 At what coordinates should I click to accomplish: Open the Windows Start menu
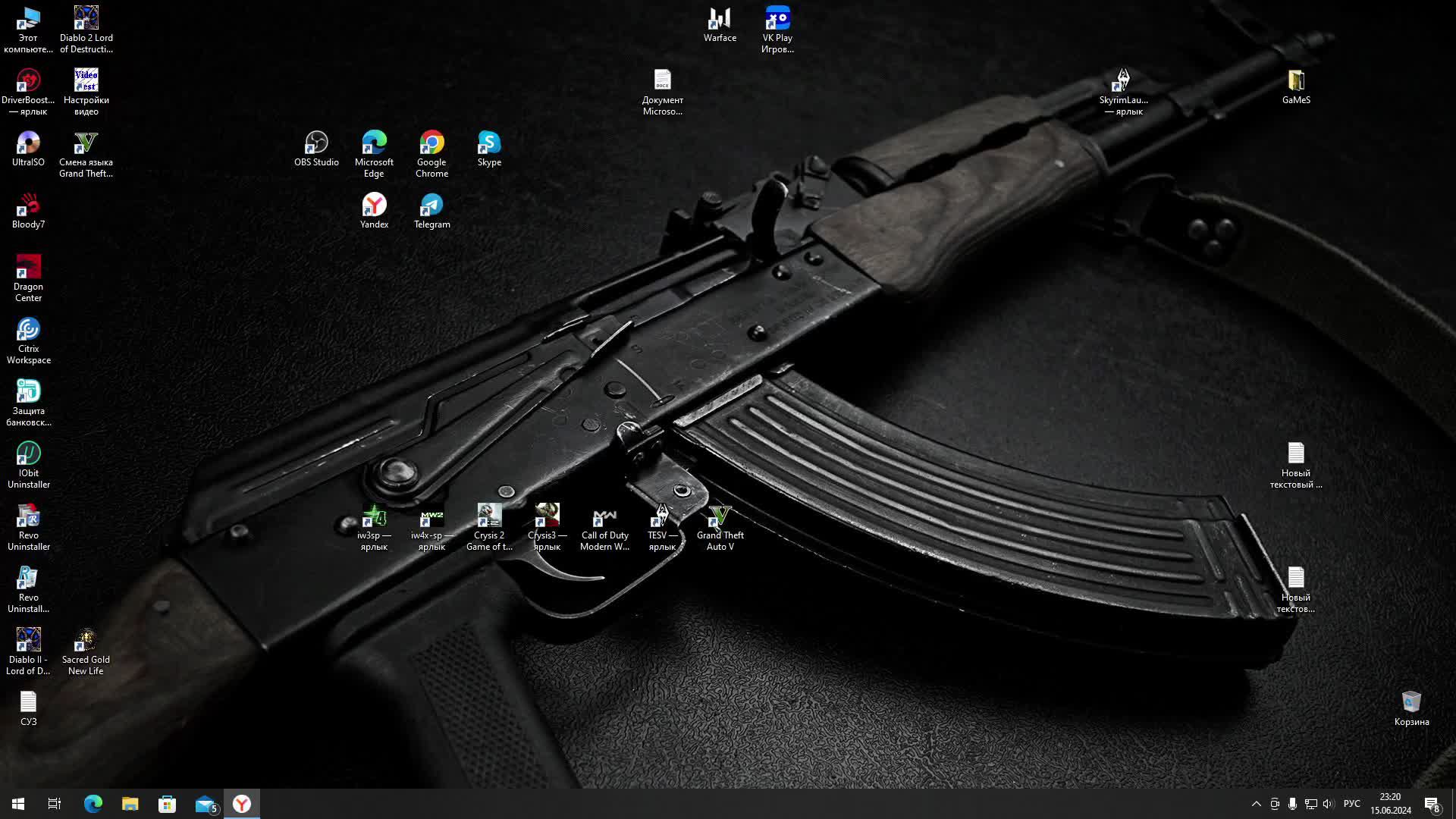pos(18,804)
